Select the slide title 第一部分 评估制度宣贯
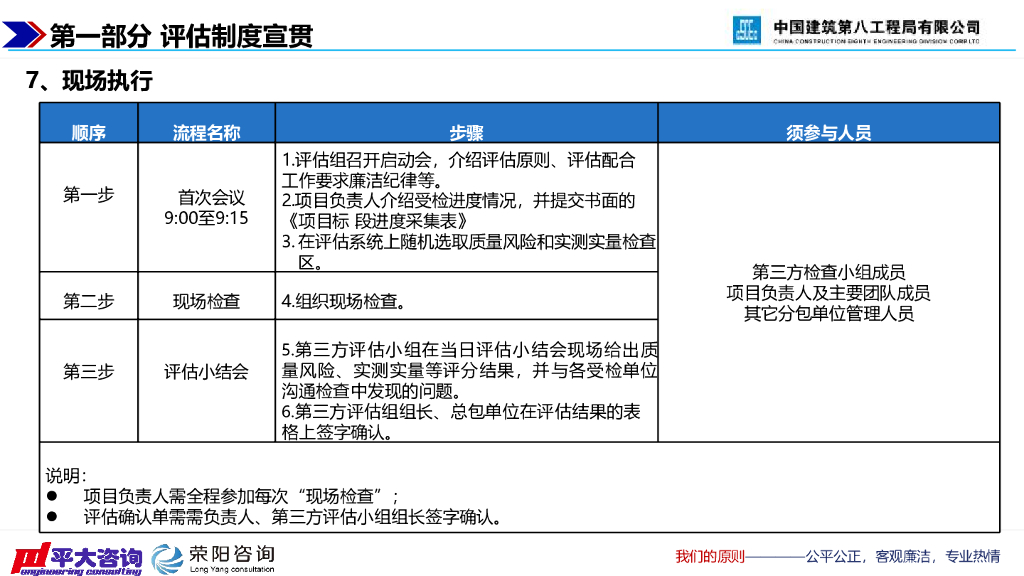This screenshot has width=1024, height=576. tap(181, 36)
